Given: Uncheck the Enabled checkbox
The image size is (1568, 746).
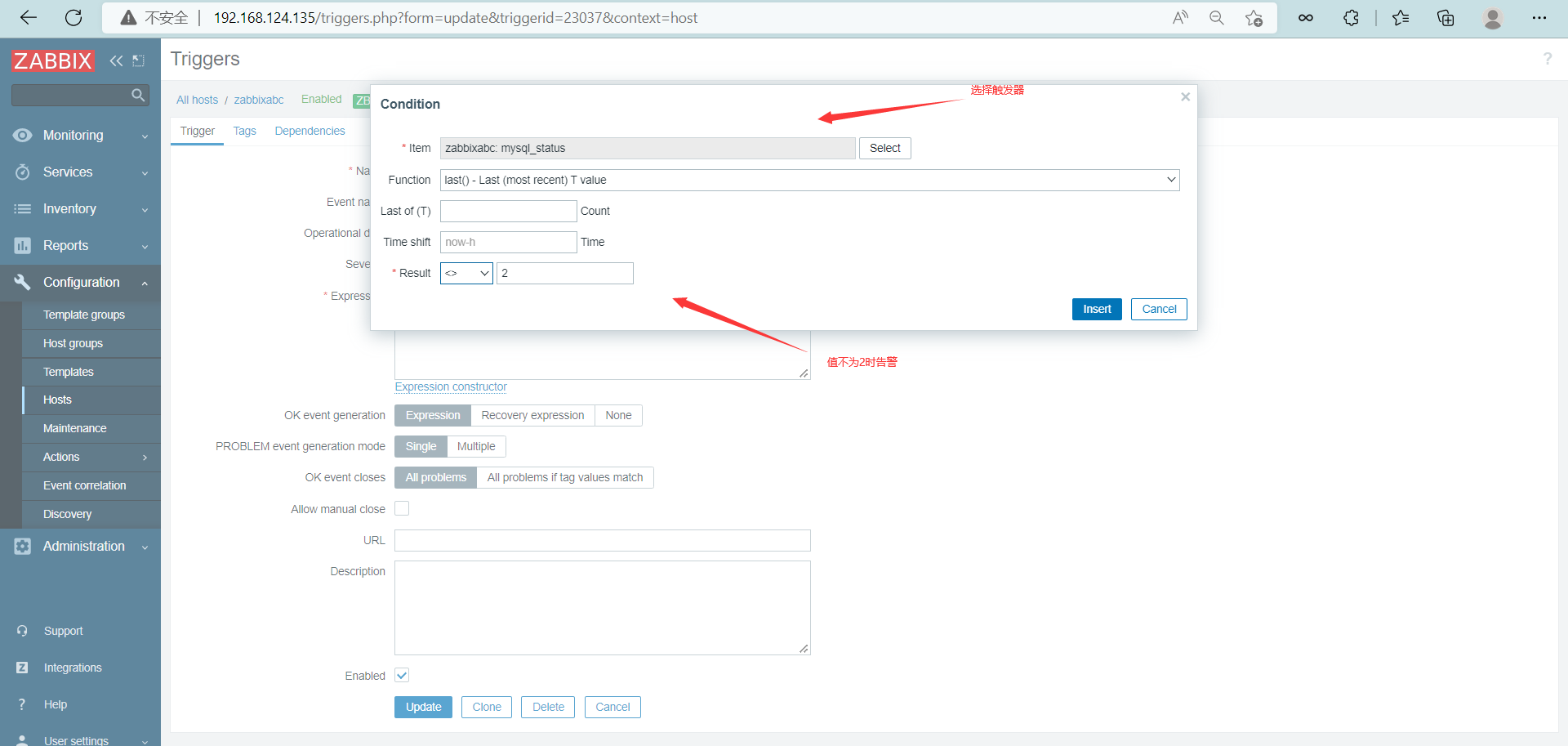Looking at the screenshot, I should (402, 675).
